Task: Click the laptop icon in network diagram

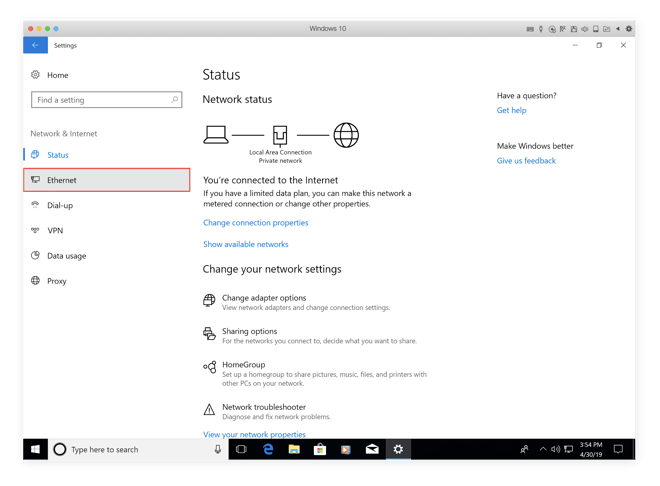Action: pyautogui.click(x=216, y=135)
